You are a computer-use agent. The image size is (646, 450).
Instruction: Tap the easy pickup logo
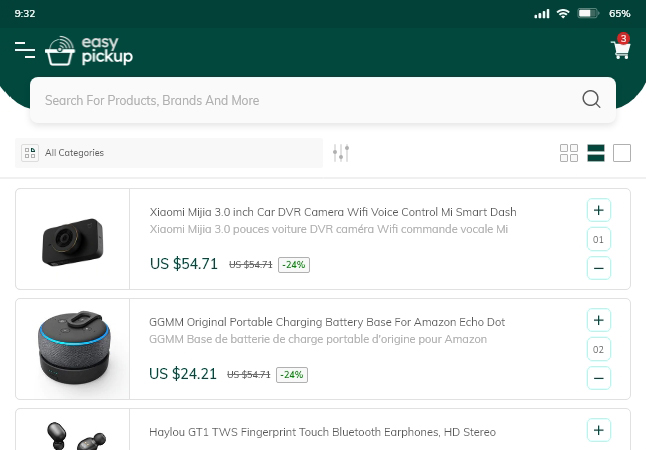click(x=89, y=51)
